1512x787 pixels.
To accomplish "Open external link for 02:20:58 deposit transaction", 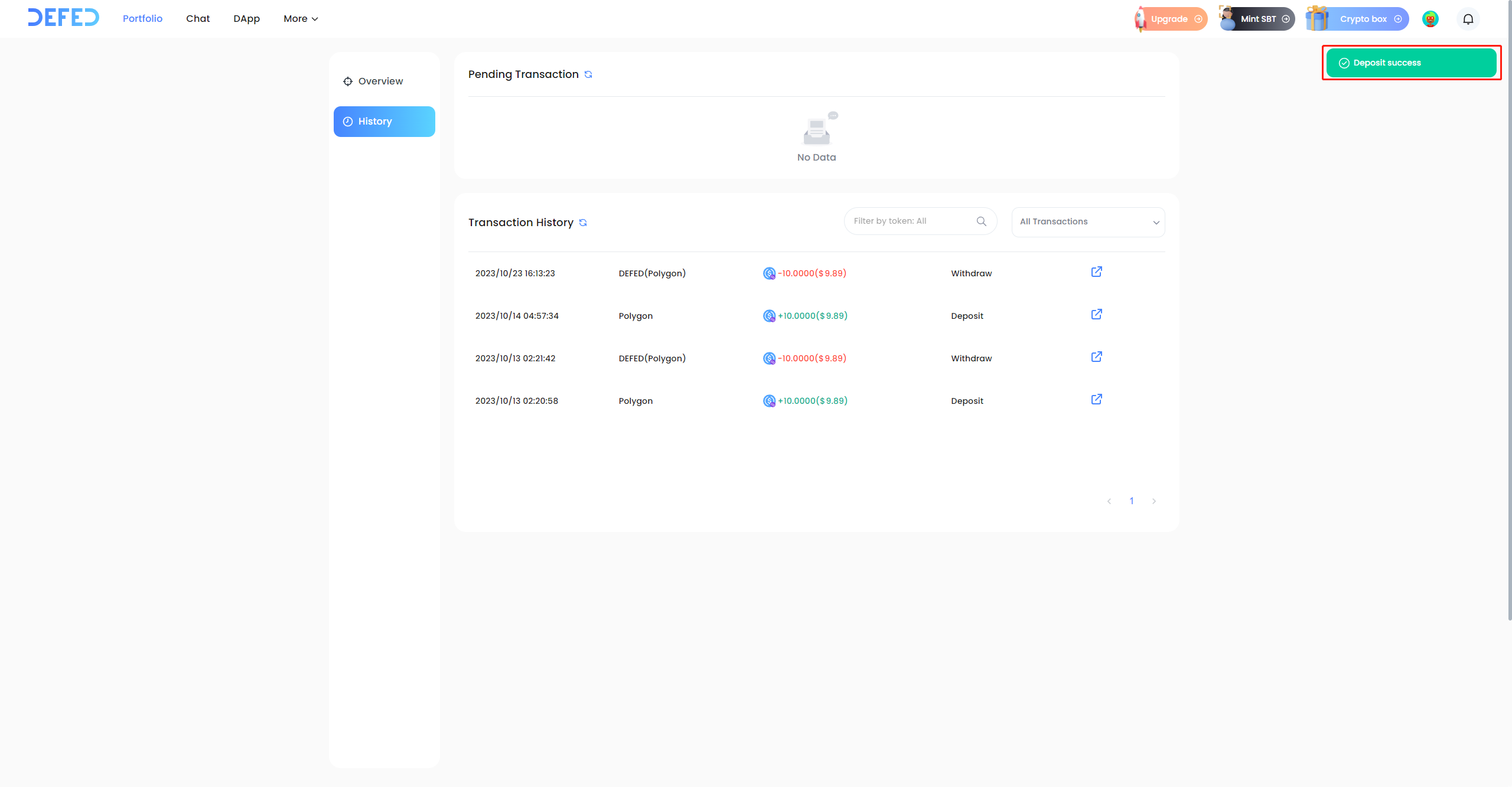I will [1096, 400].
